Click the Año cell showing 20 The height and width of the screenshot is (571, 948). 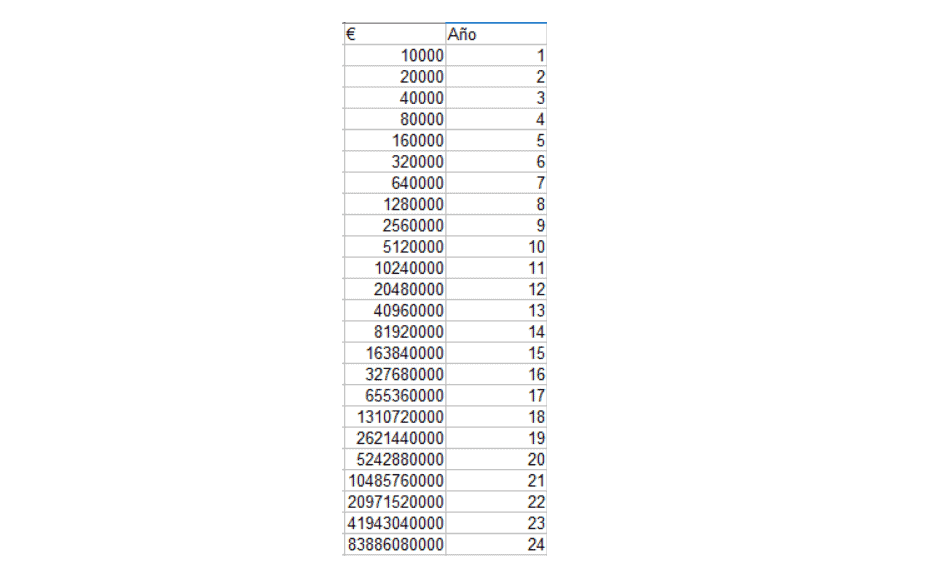pyautogui.click(x=496, y=459)
